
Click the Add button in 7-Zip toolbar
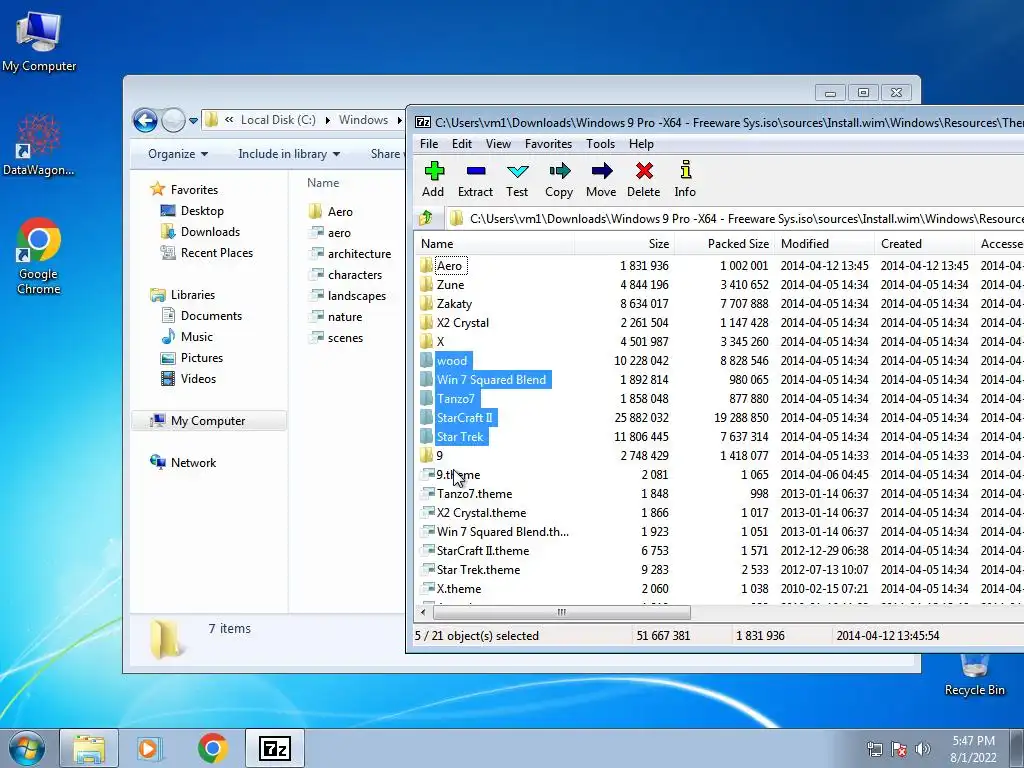click(433, 179)
